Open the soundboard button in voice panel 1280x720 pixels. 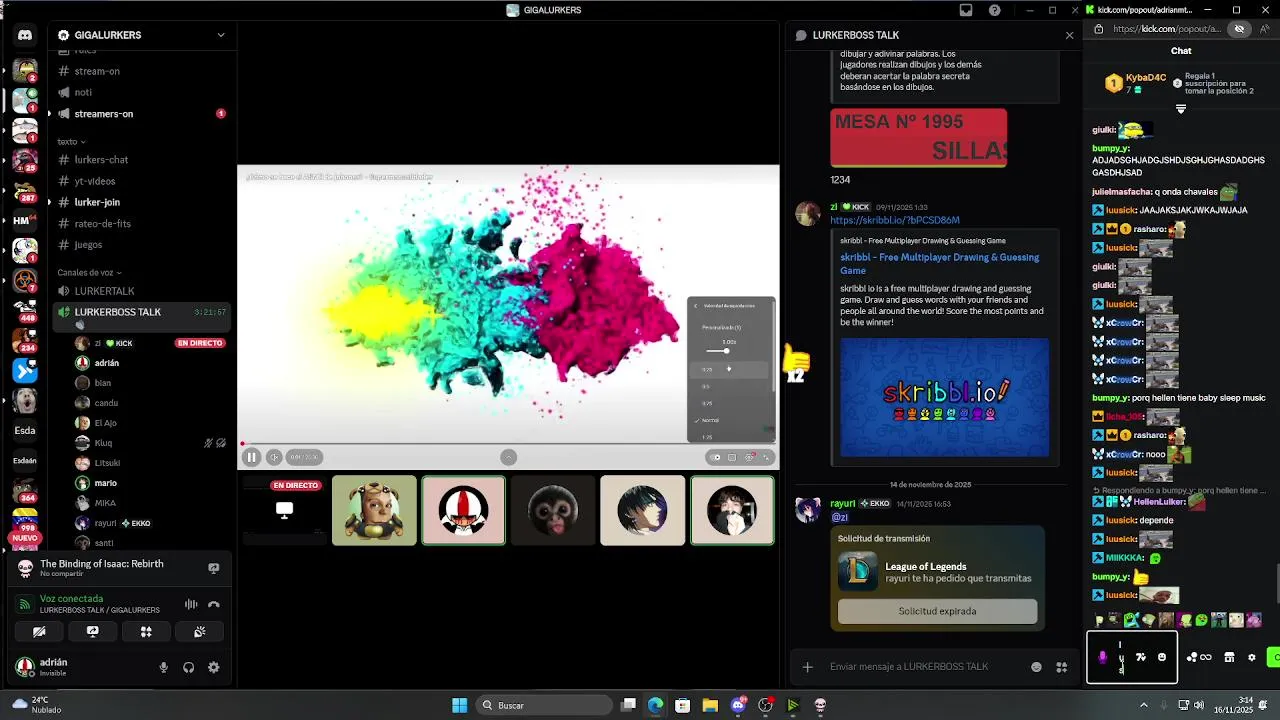[199, 632]
